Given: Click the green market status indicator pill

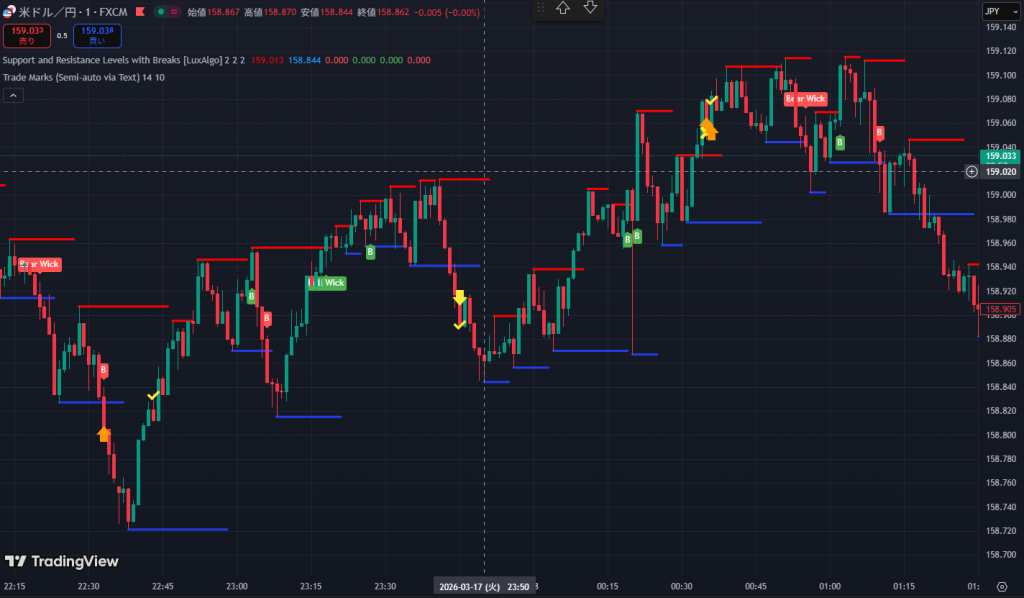Looking at the screenshot, I should [160, 12].
